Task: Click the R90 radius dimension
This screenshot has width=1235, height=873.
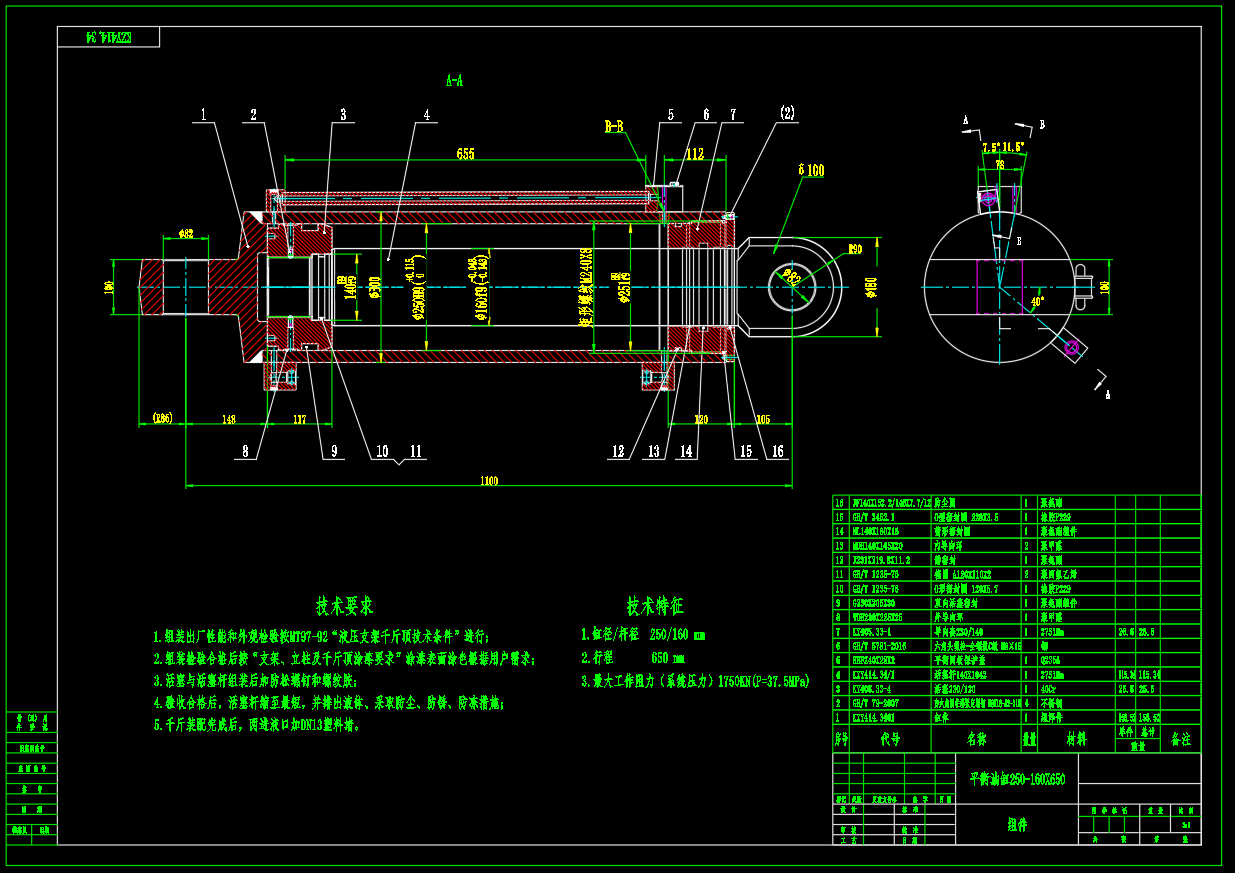Action: point(854,250)
